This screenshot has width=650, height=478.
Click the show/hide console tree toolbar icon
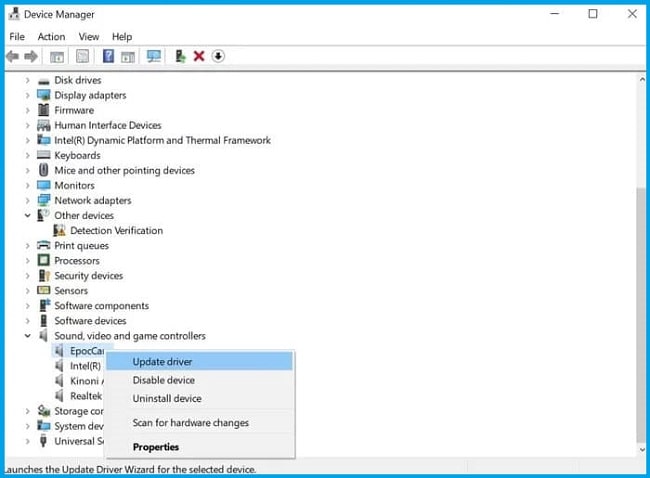coord(57,56)
